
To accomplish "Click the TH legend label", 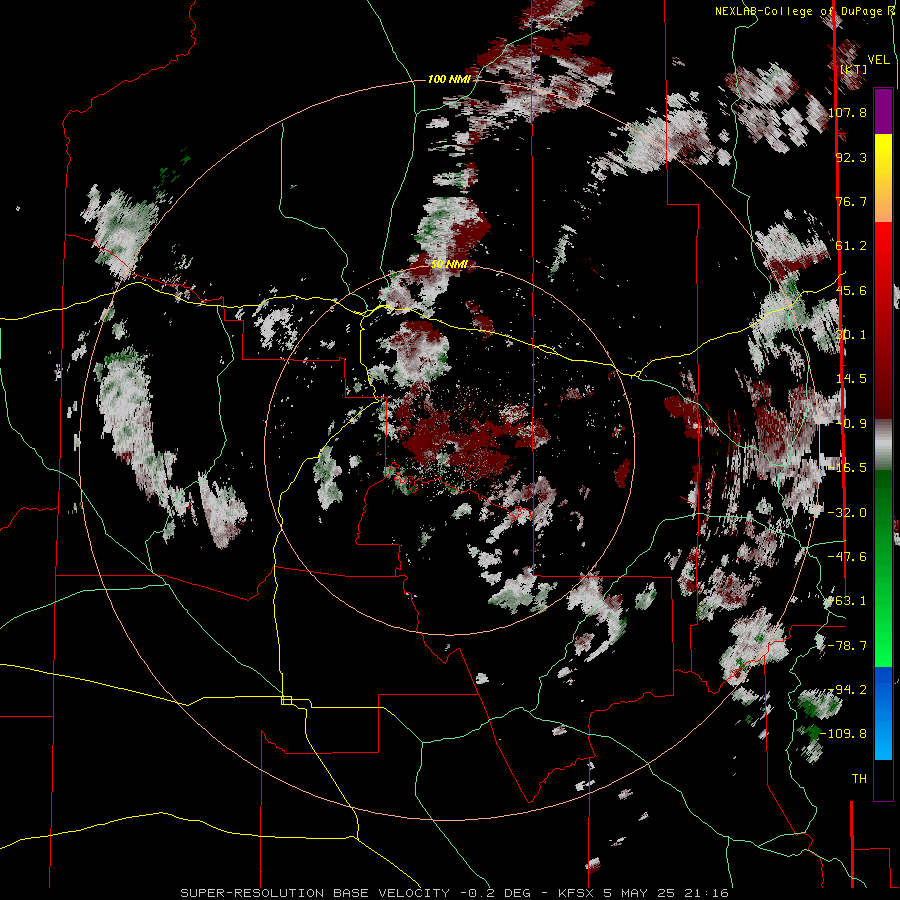I will click(859, 779).
